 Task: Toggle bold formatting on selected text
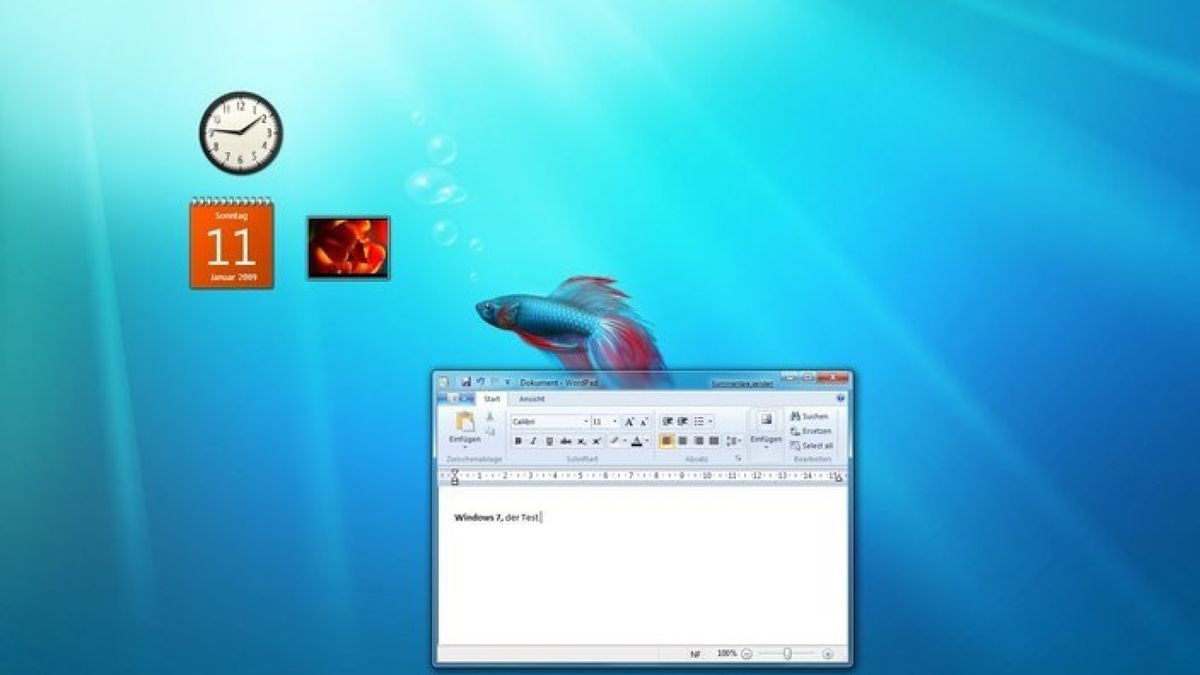point(518,441)
